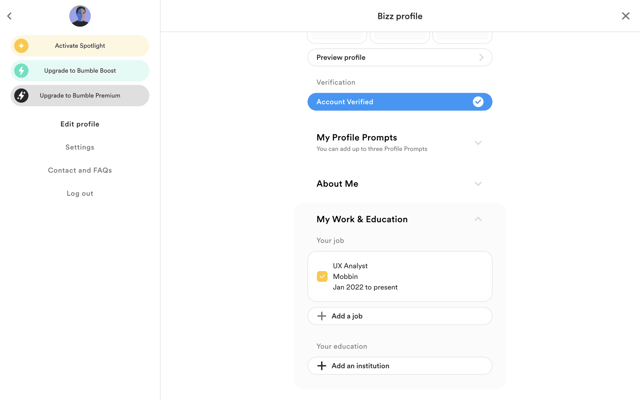Click Log out

click(x=80, y=193)
